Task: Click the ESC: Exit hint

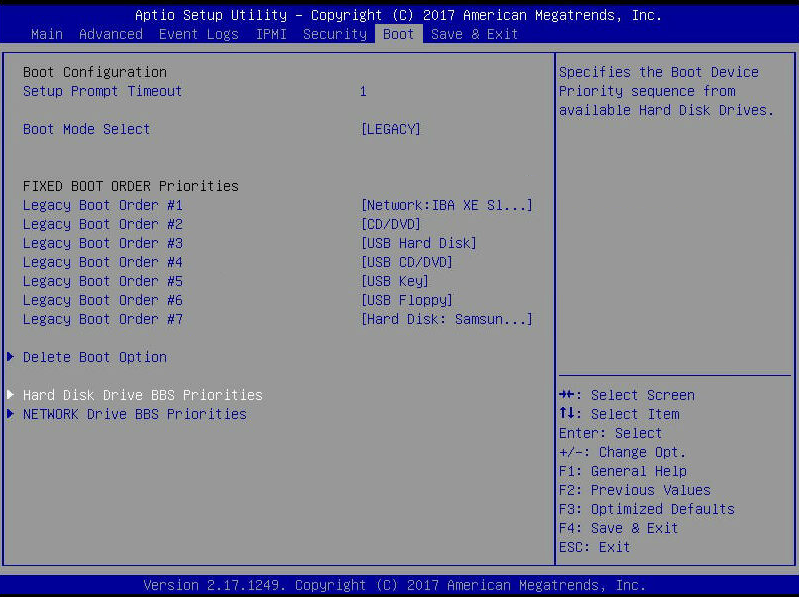Action: pyautogui.click(x=595, y=547)
